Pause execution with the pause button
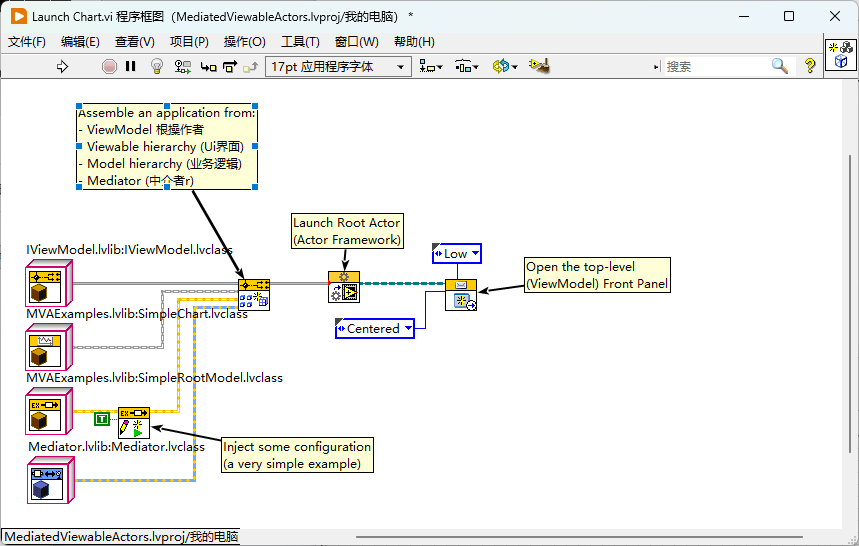Image resolution: width=859 pixels, height=546 pixels. tap(130, 67)
